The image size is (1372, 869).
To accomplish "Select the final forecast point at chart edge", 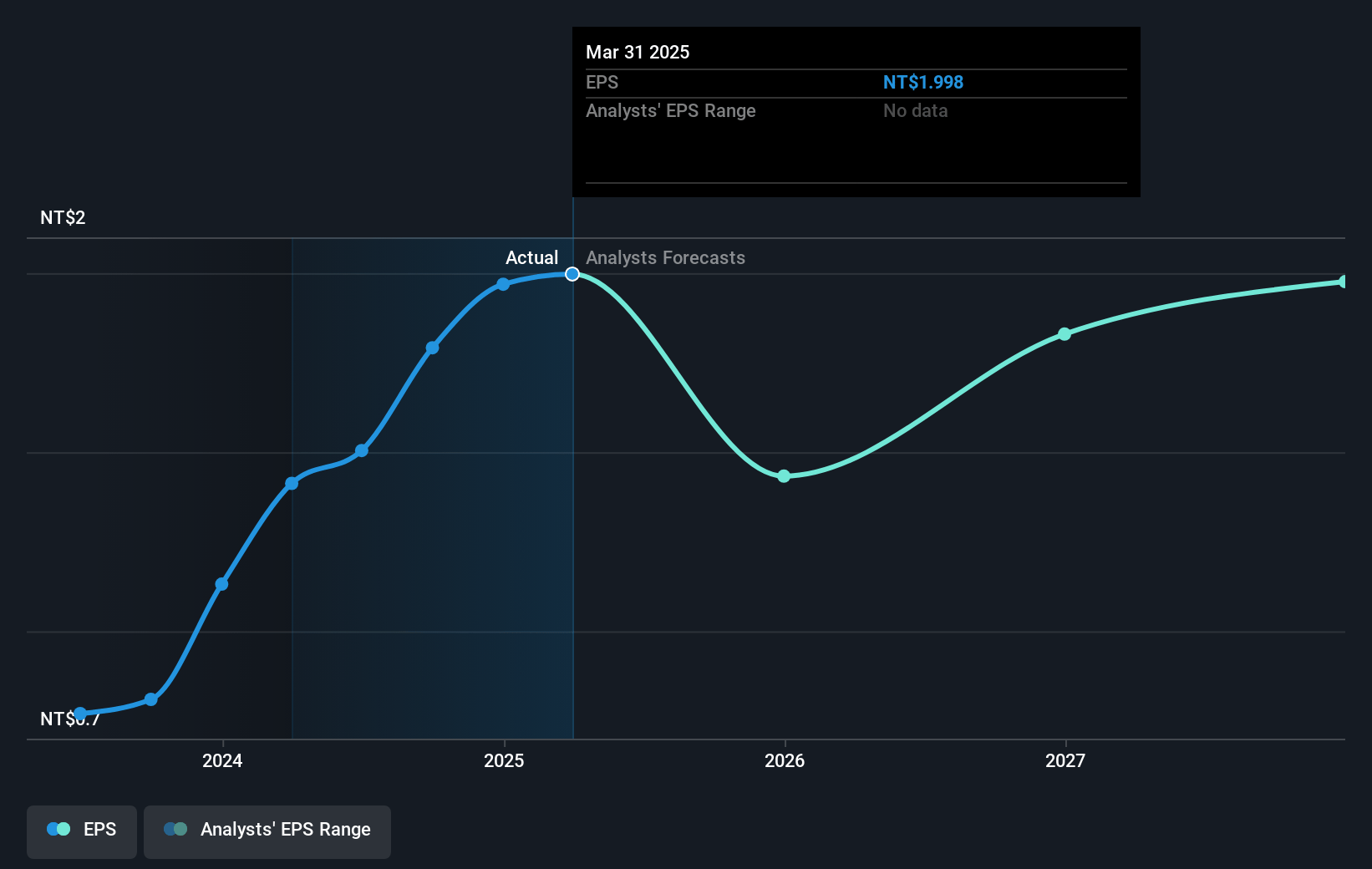I will coord(1344,282).
